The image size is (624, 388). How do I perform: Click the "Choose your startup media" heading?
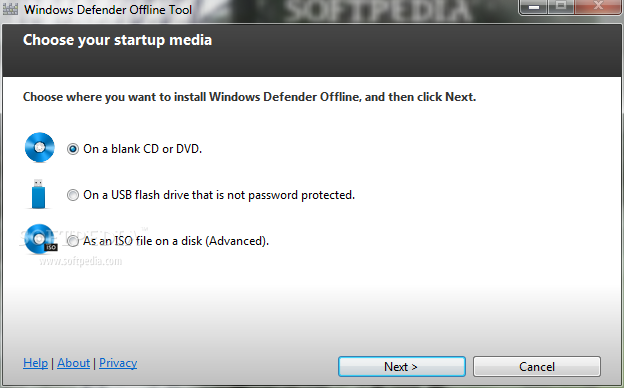117,40
